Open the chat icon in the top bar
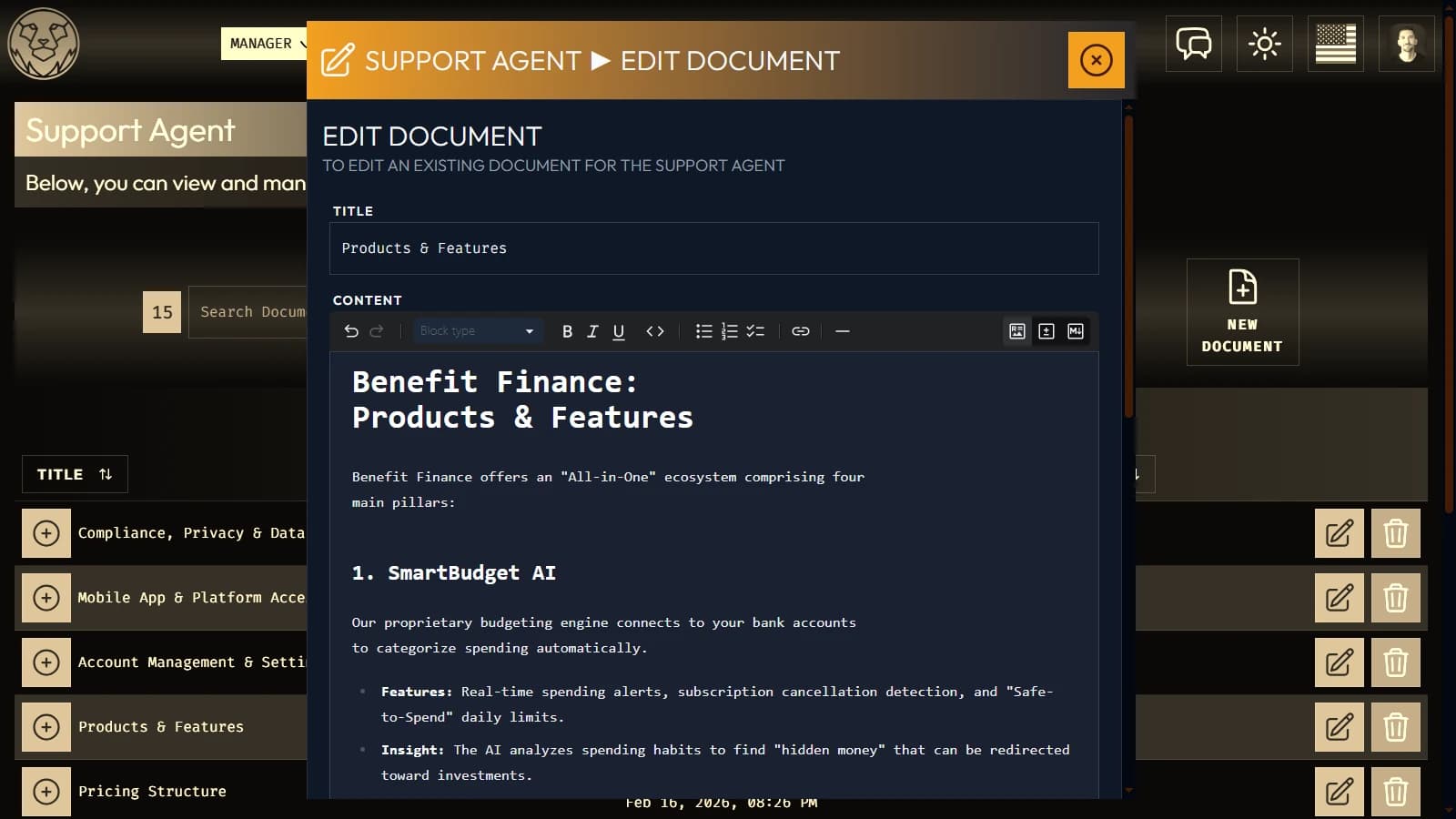Viewport: 1456px width, 819px height. pos(1193,43)
